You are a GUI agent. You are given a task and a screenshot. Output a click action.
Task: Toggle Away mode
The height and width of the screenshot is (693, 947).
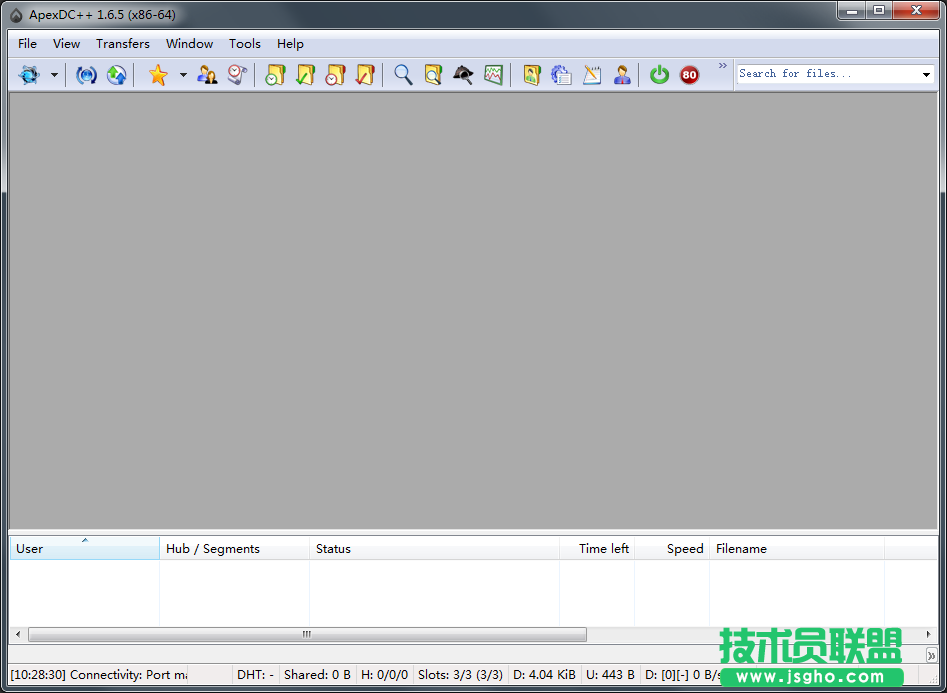[622, 75]
